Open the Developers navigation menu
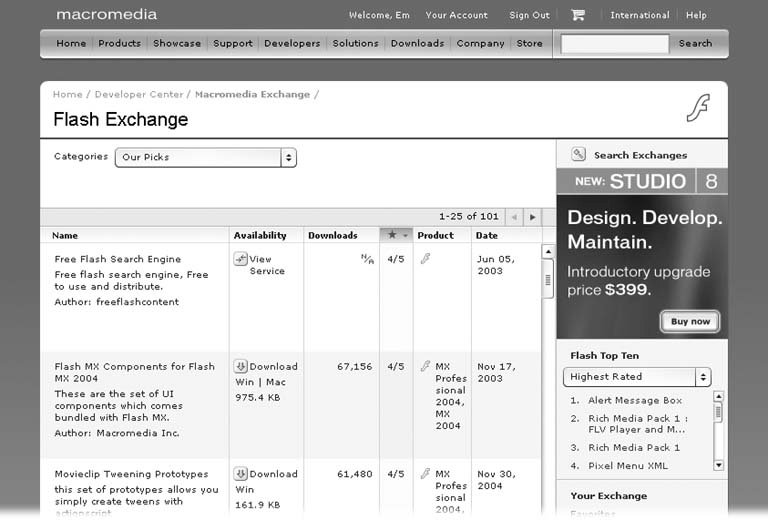This screenshot has height=520, width=768. pos(292,44)
